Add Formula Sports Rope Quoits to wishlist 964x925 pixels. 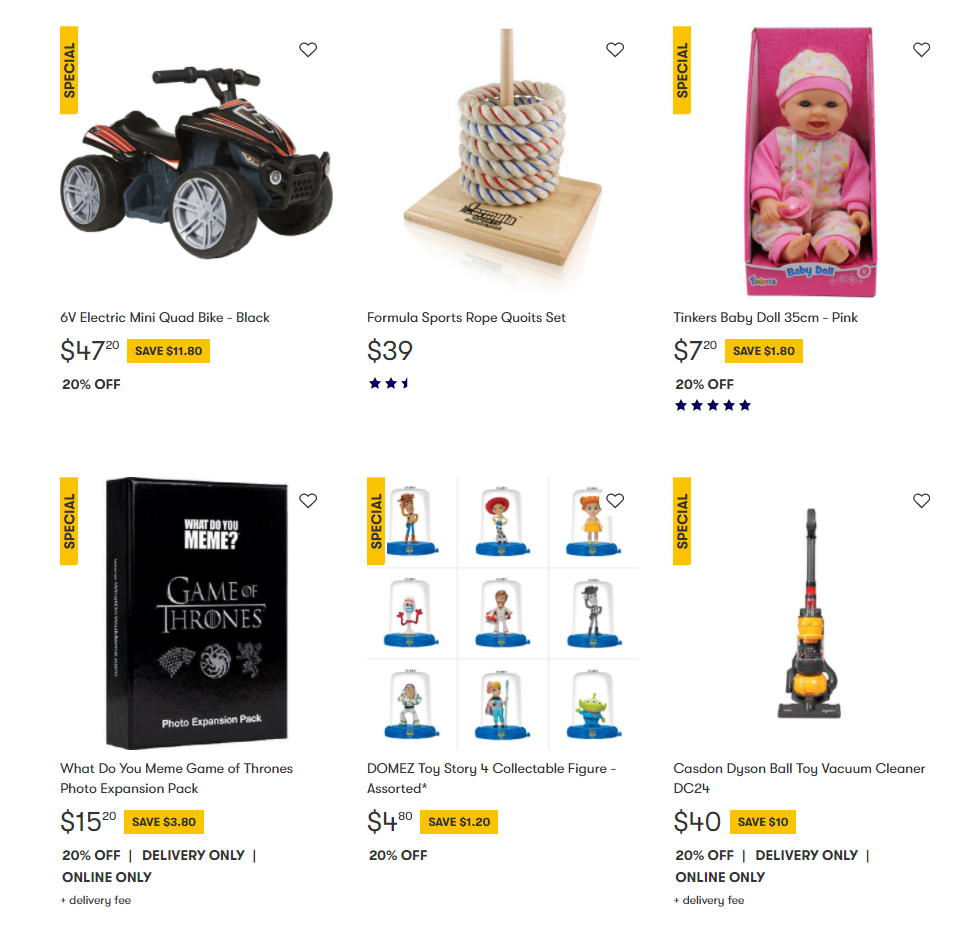coord(615,49)
